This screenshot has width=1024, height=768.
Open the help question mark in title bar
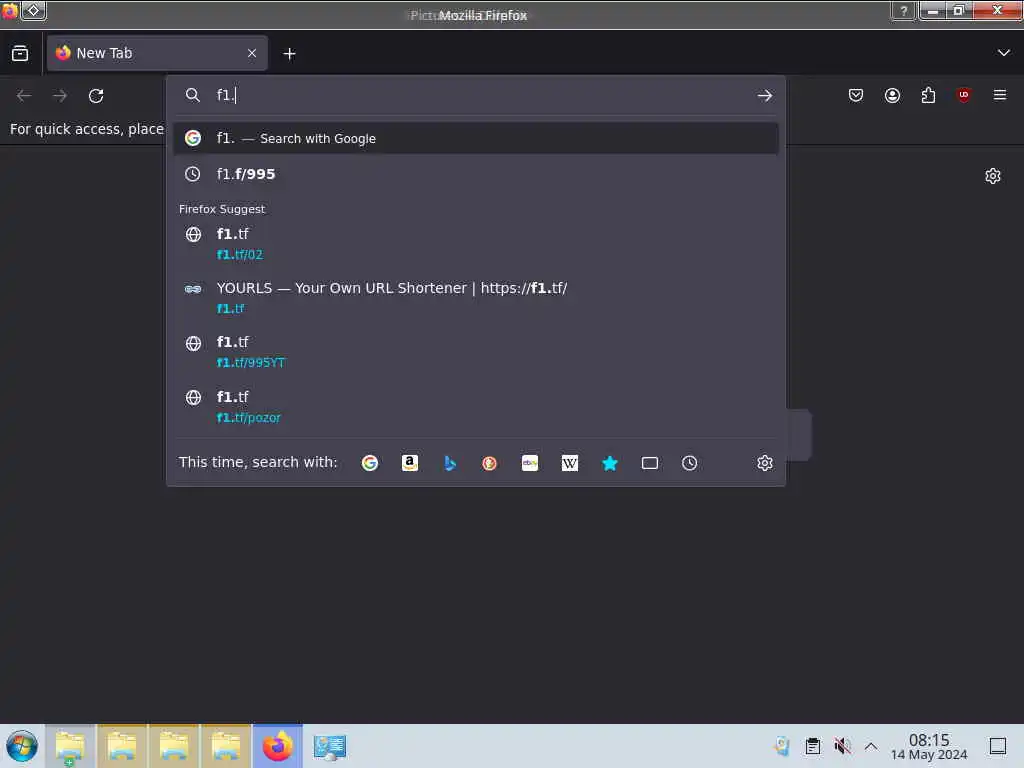click(904, 10)
